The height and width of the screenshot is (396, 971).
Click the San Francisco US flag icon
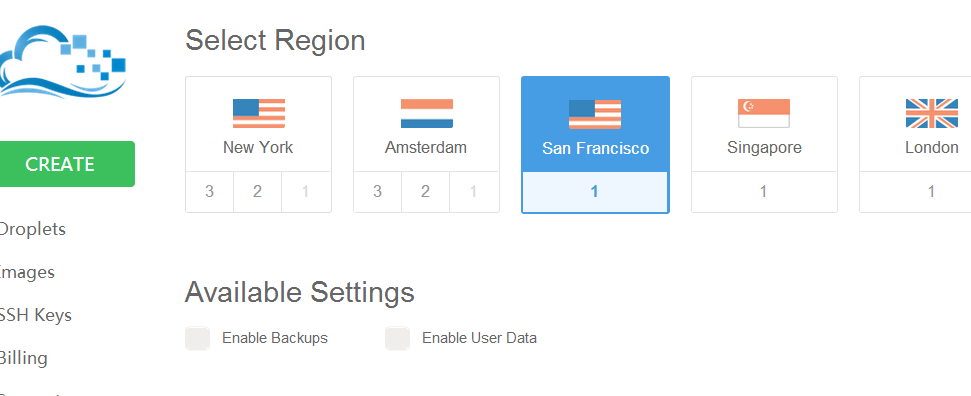pyautogui.click(x=595, y=114)
